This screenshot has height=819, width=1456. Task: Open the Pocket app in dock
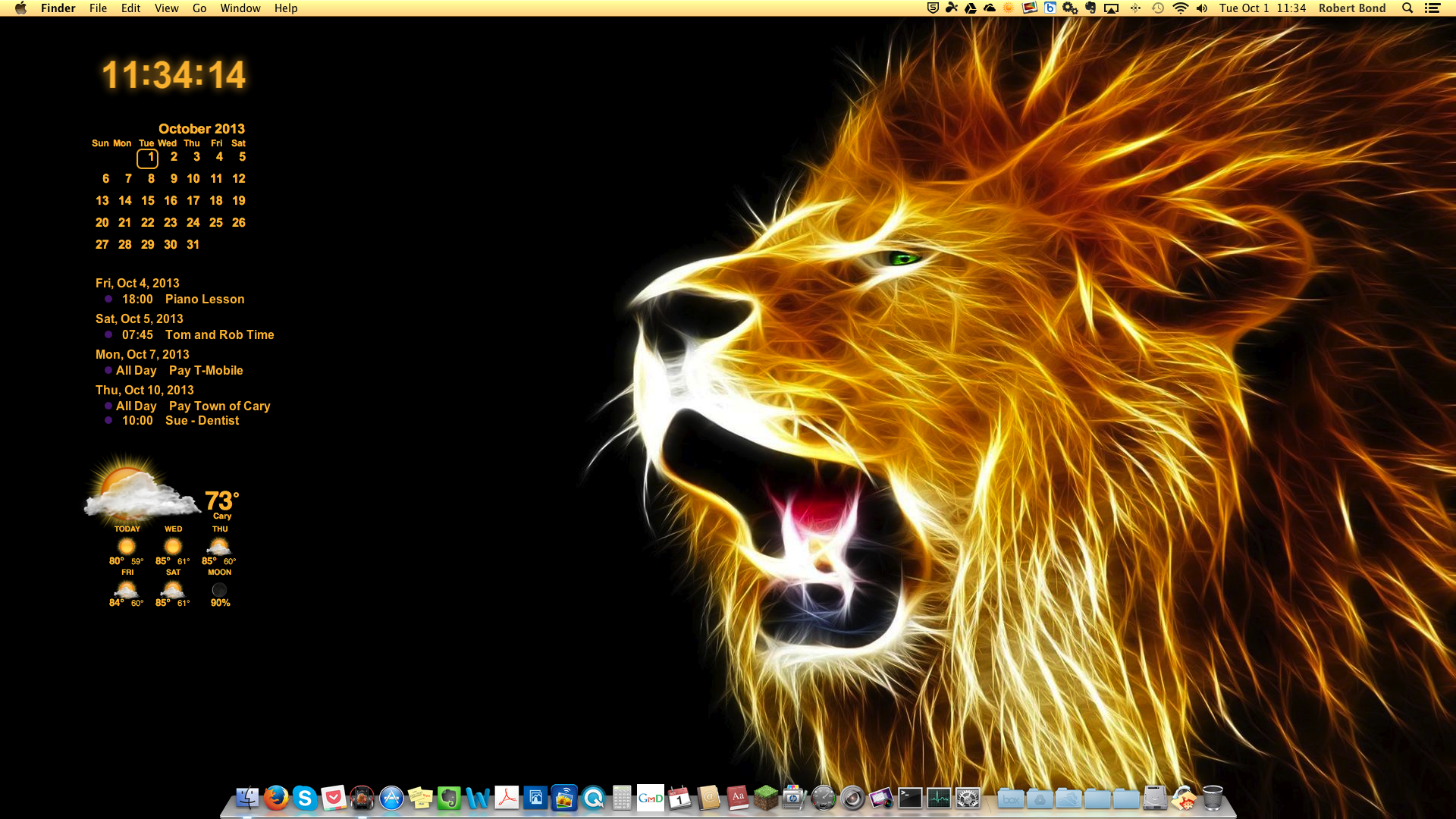pos(334,798)
